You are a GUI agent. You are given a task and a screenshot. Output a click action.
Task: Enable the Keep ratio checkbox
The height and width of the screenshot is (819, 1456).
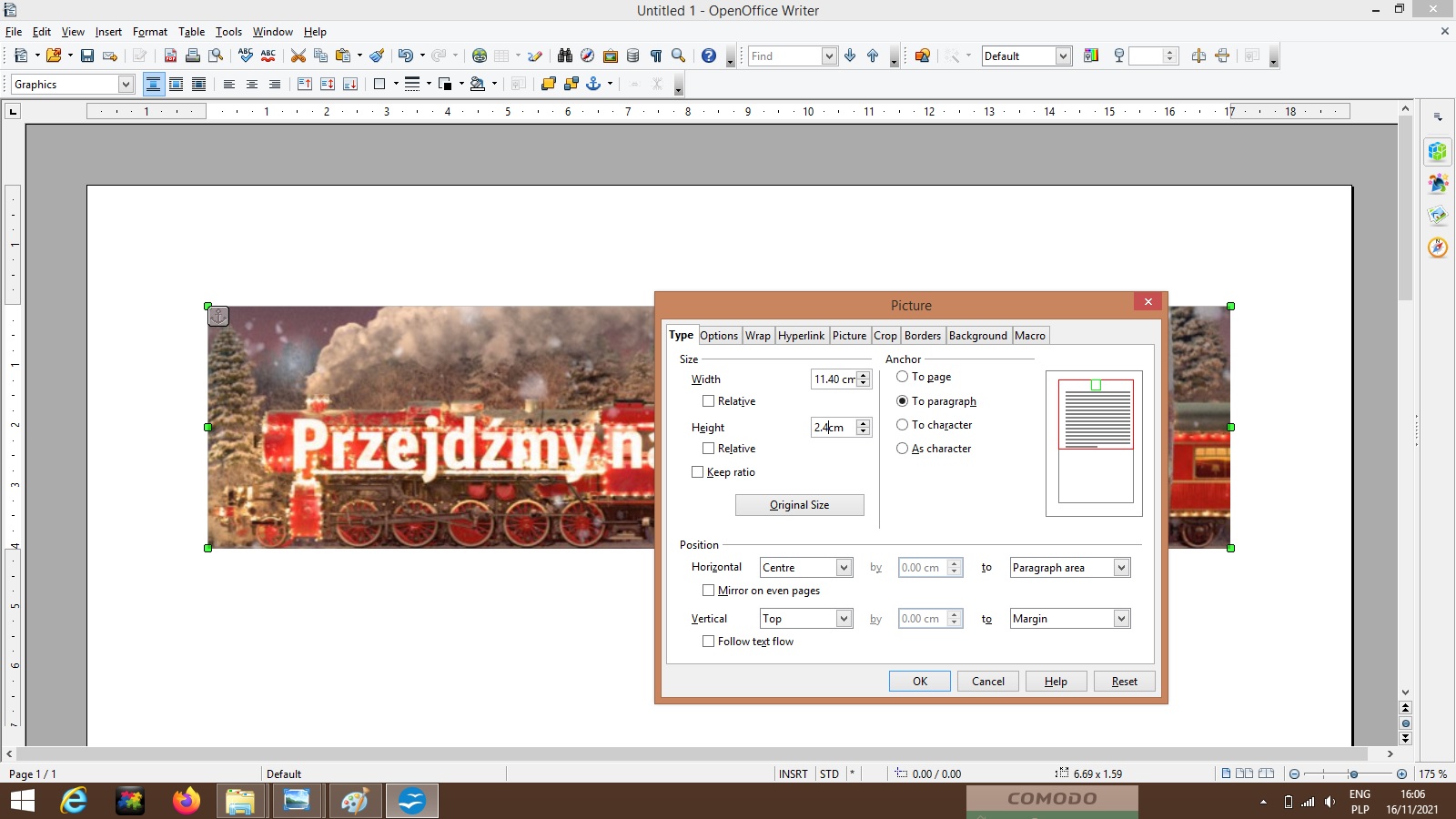click(x=698, y=472)
